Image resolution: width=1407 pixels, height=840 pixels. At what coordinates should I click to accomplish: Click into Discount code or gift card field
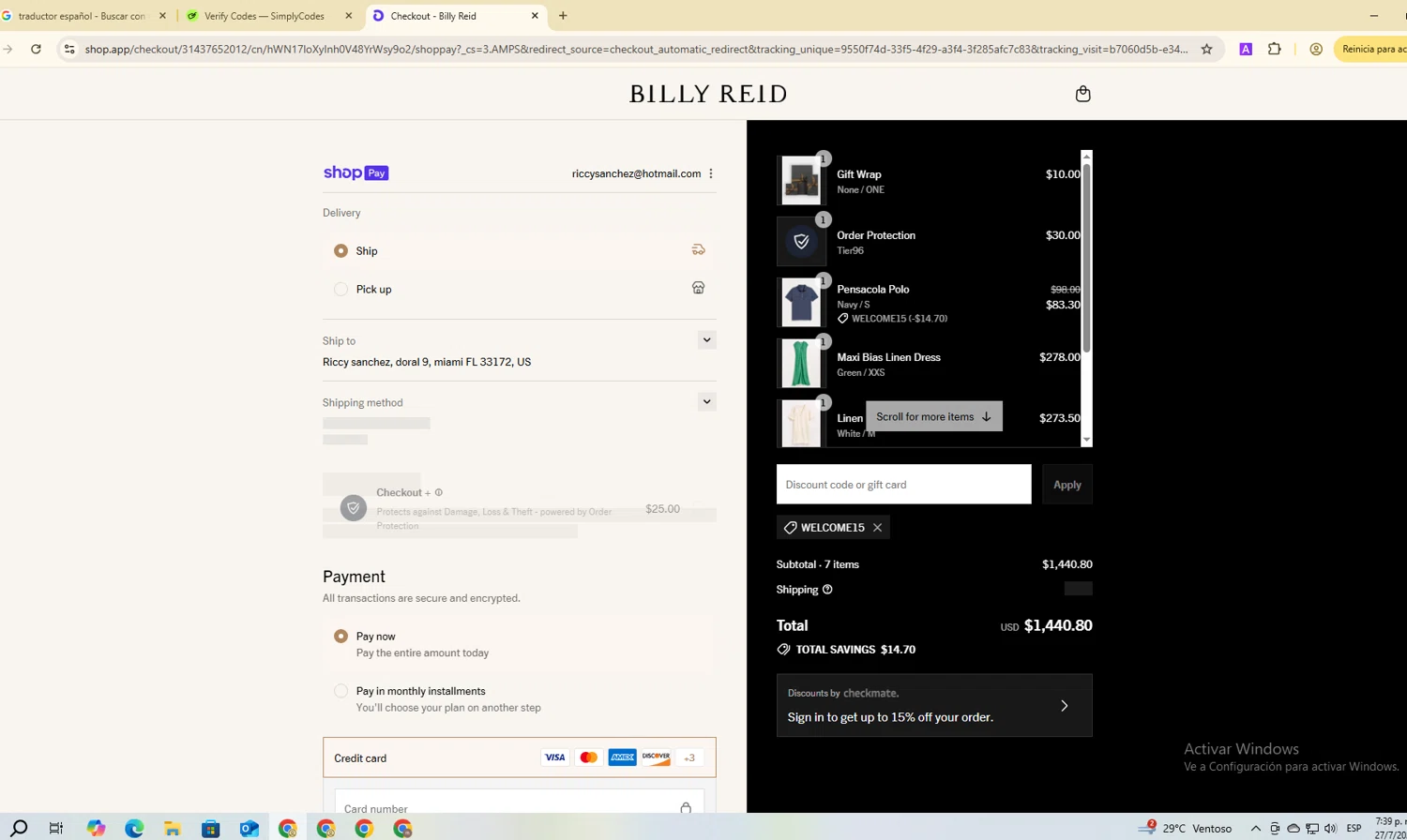tap(903, 485)
